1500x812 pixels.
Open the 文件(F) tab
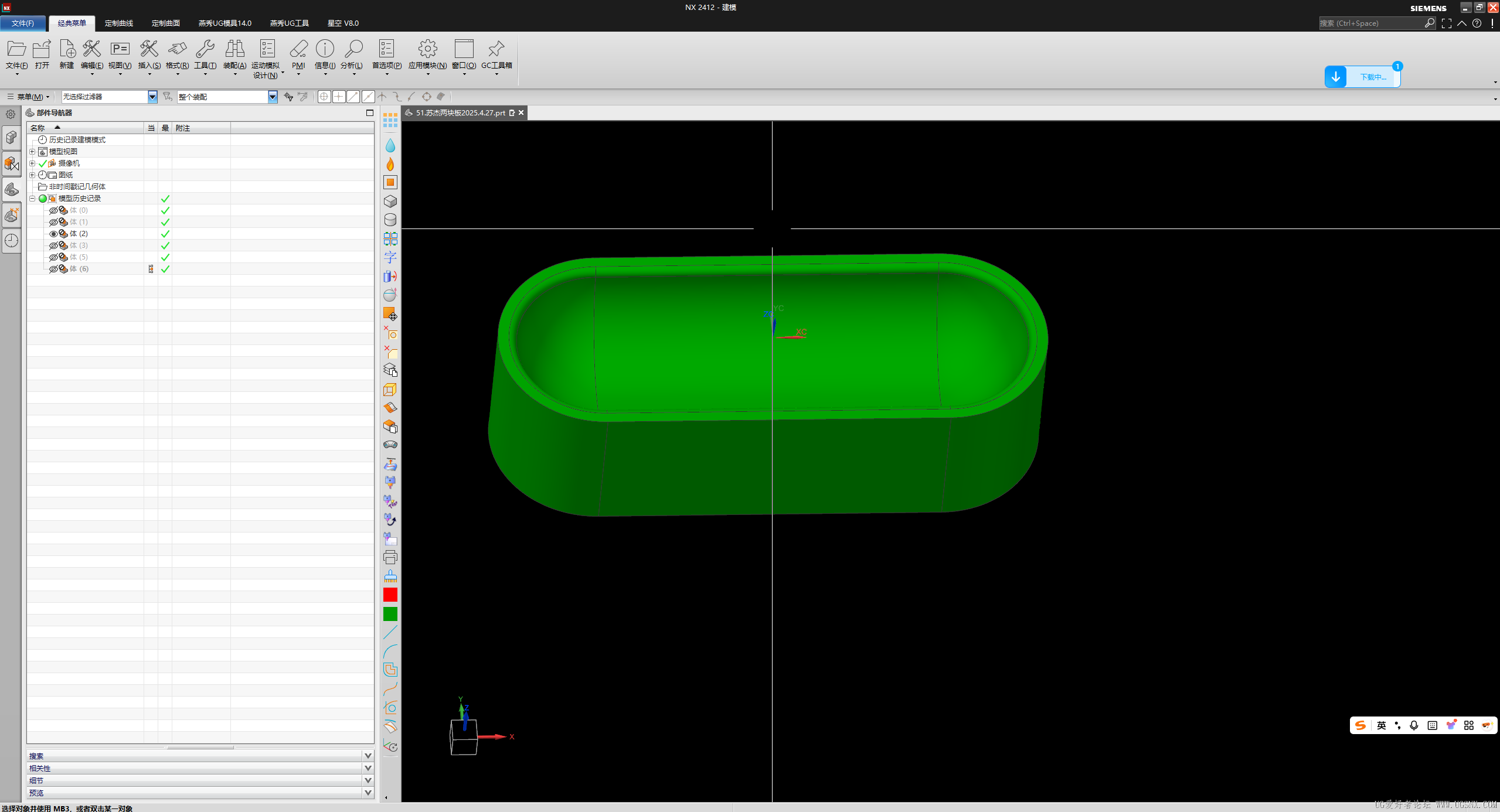[x=23, y=23]
